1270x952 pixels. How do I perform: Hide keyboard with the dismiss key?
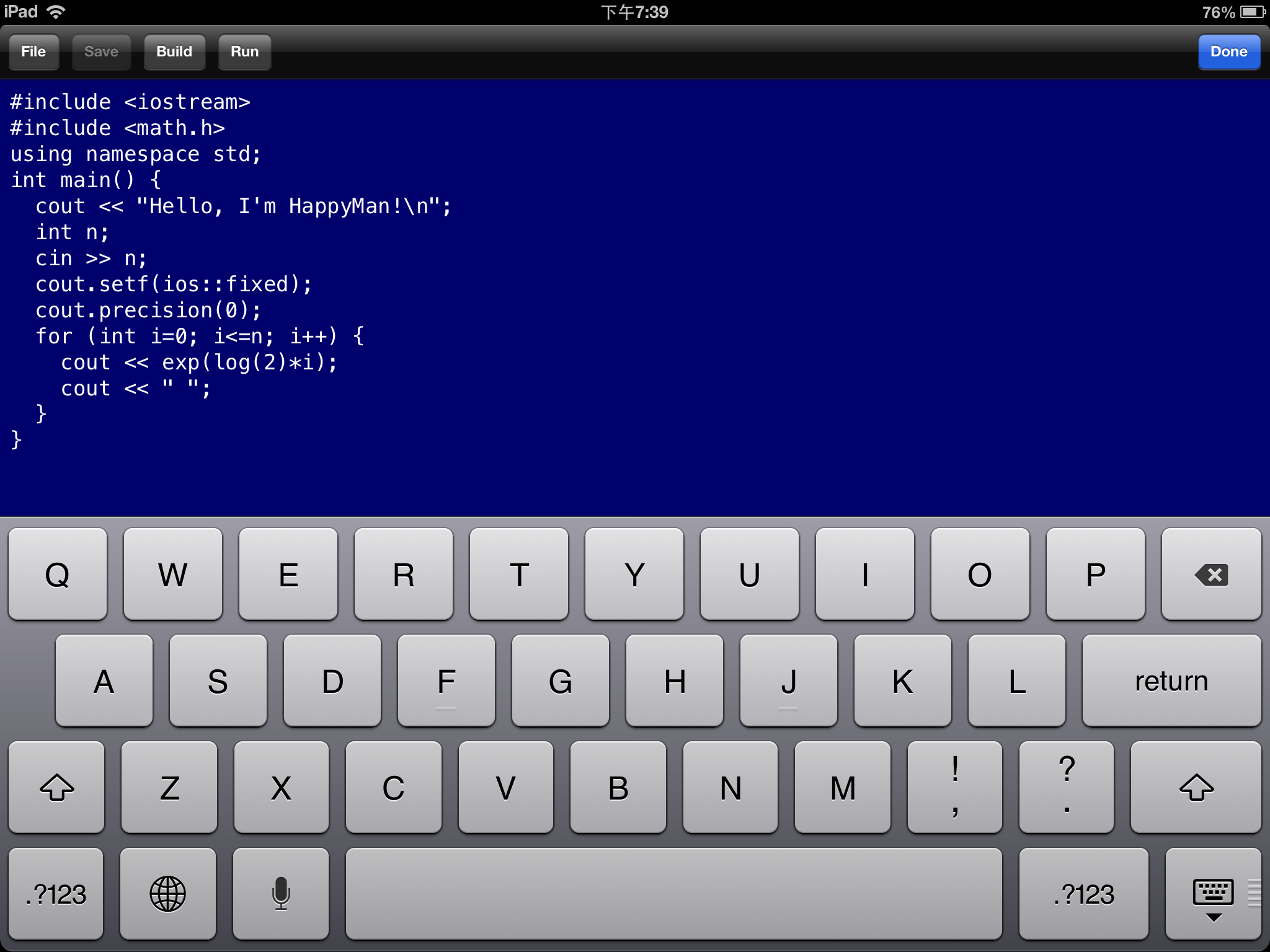(x=1213, y=894)
